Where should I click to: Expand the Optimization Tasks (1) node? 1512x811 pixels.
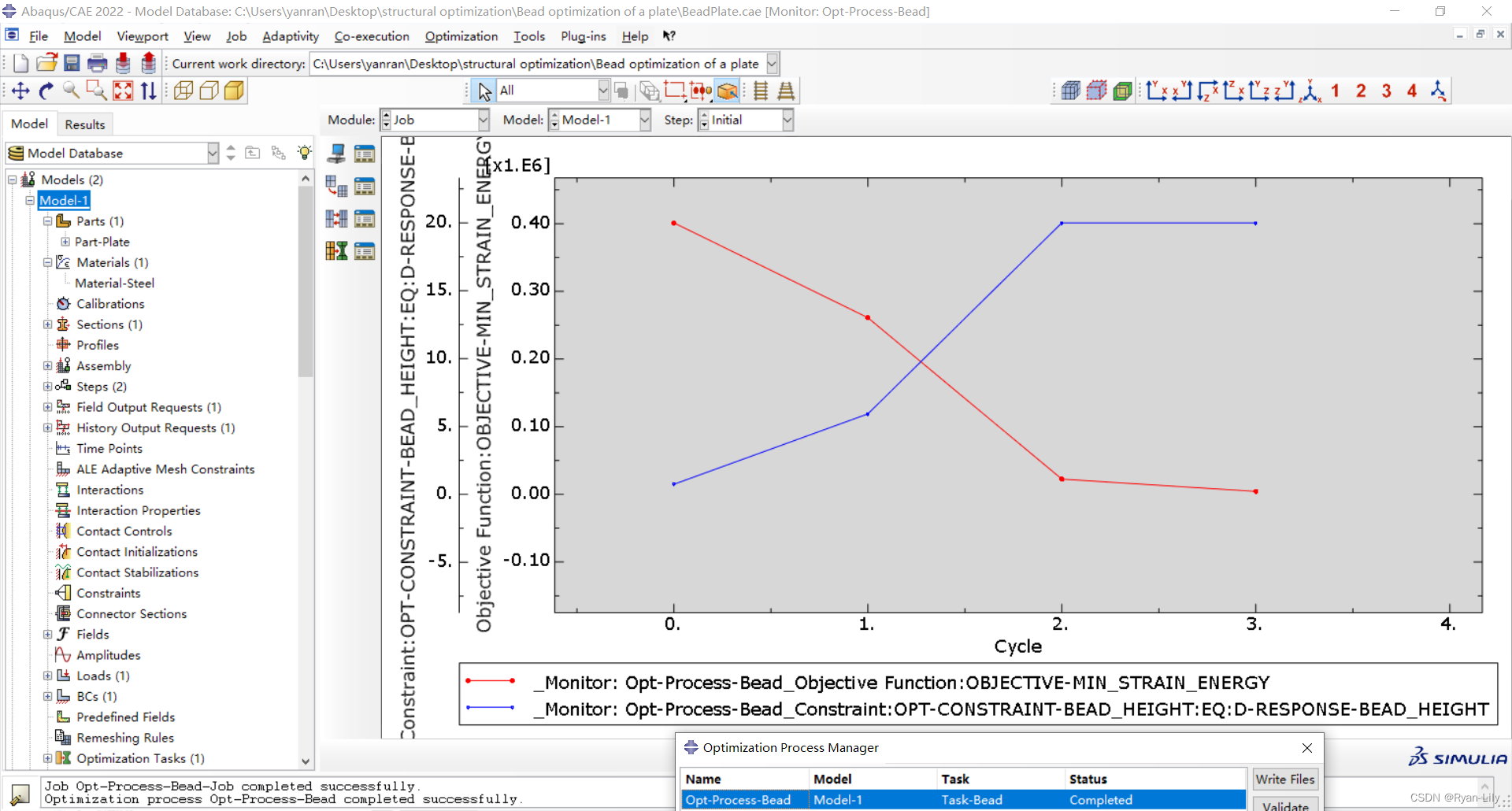coord(47,758)
